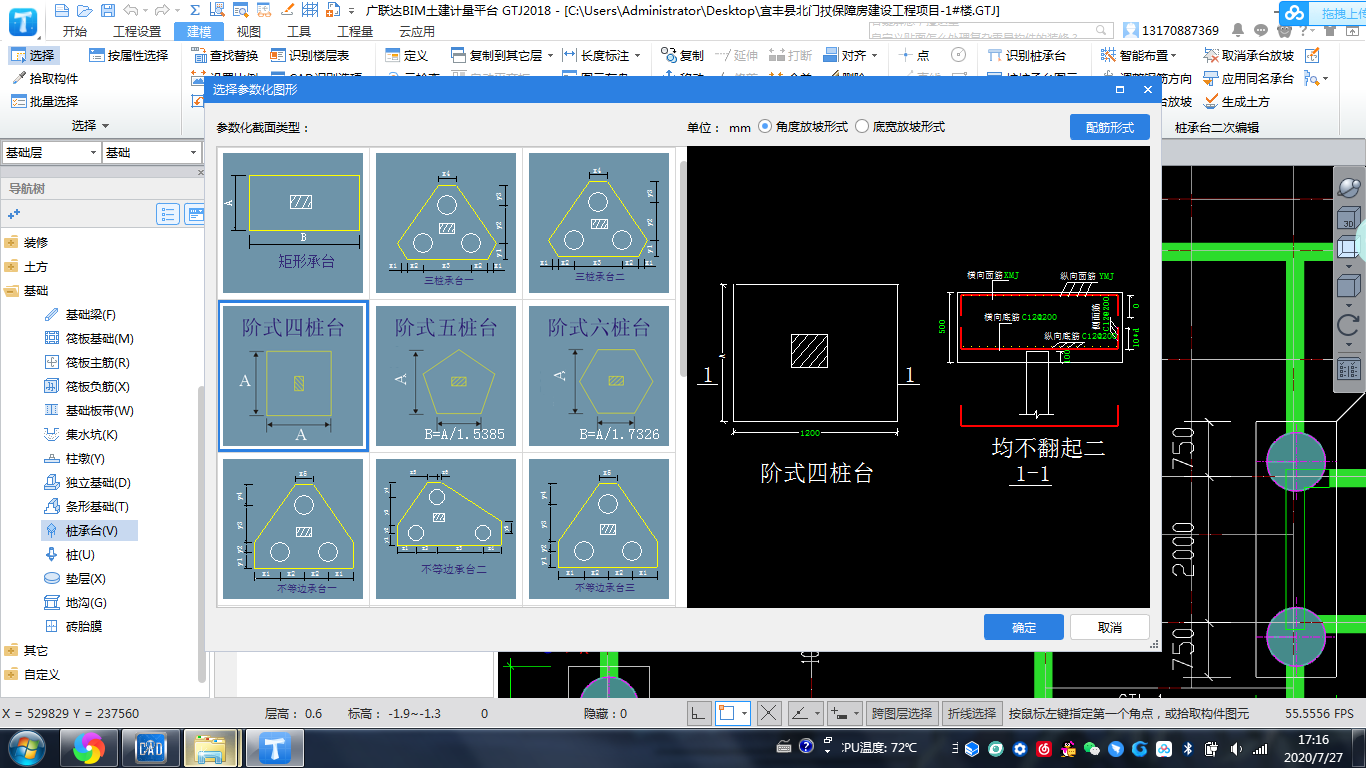
Task: Click the Open folder icon in quick access bar
Action: click(85, 10)
